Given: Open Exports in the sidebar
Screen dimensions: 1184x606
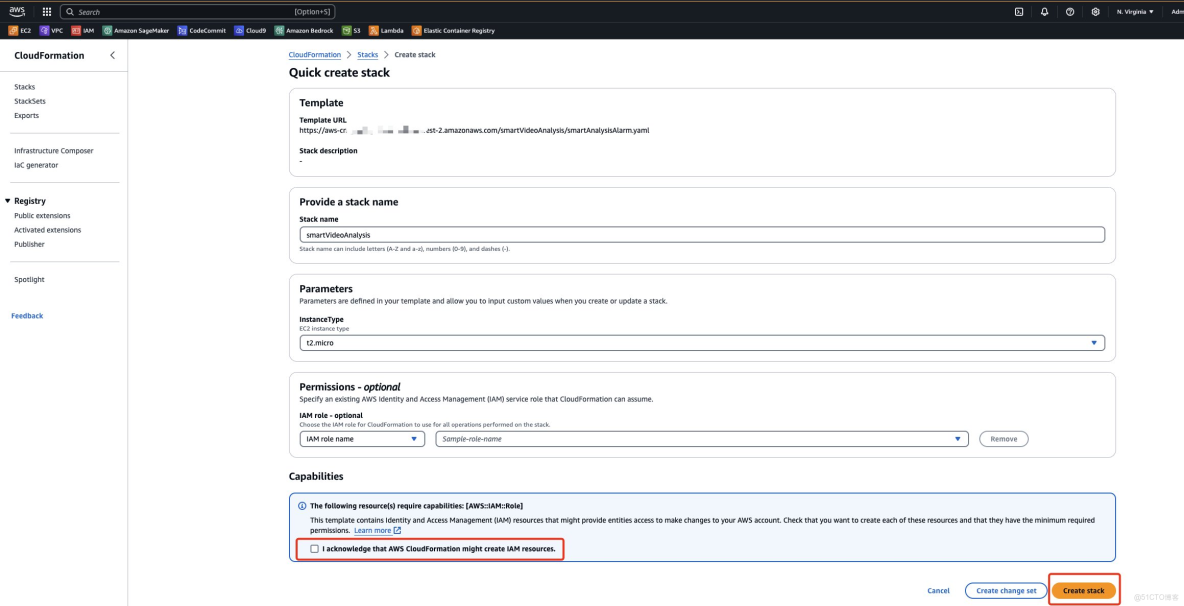Looking at the screenshot, I should tap(26, 115).
